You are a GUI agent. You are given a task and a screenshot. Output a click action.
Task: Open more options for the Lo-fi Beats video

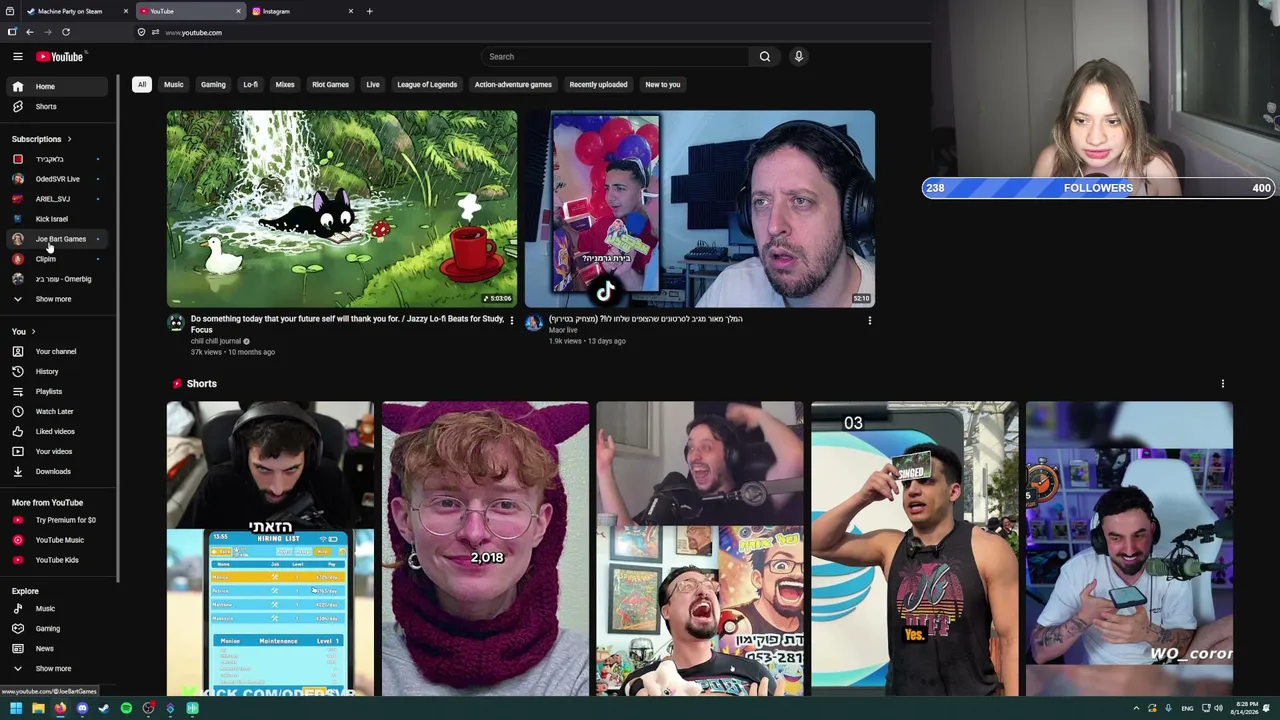pos(511,321)
